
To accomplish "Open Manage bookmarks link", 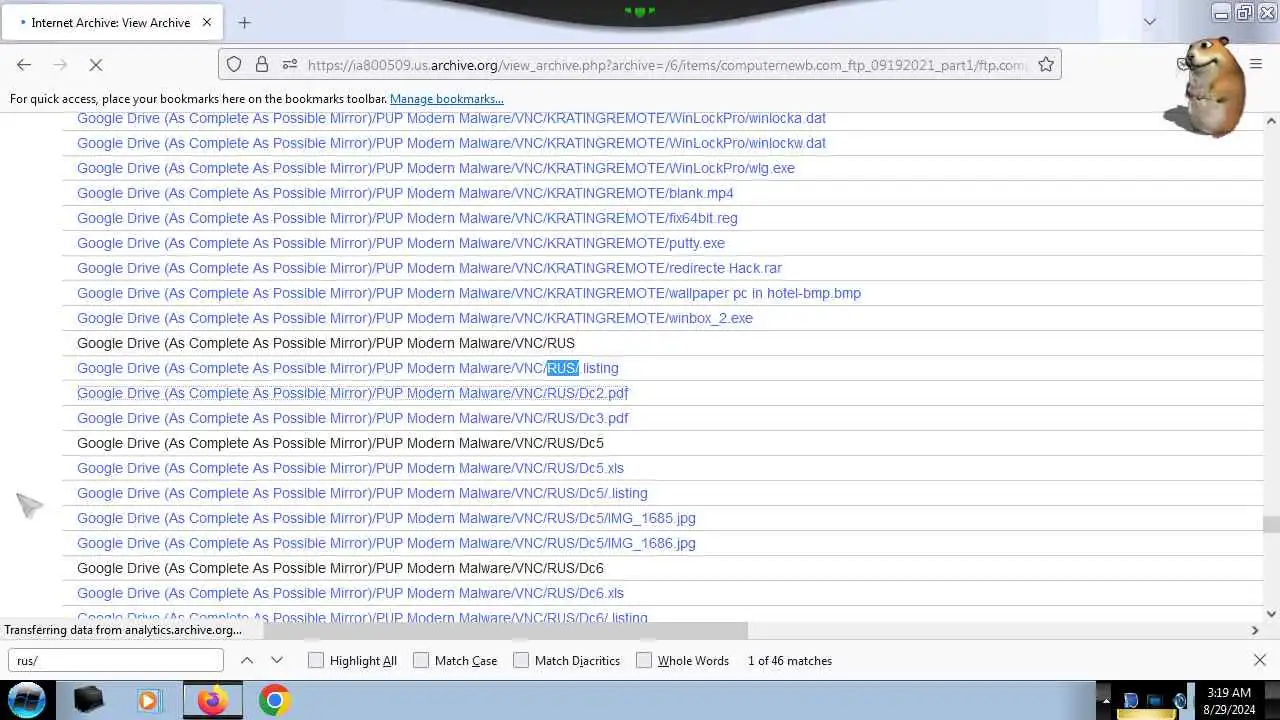I will click(447, 99).
